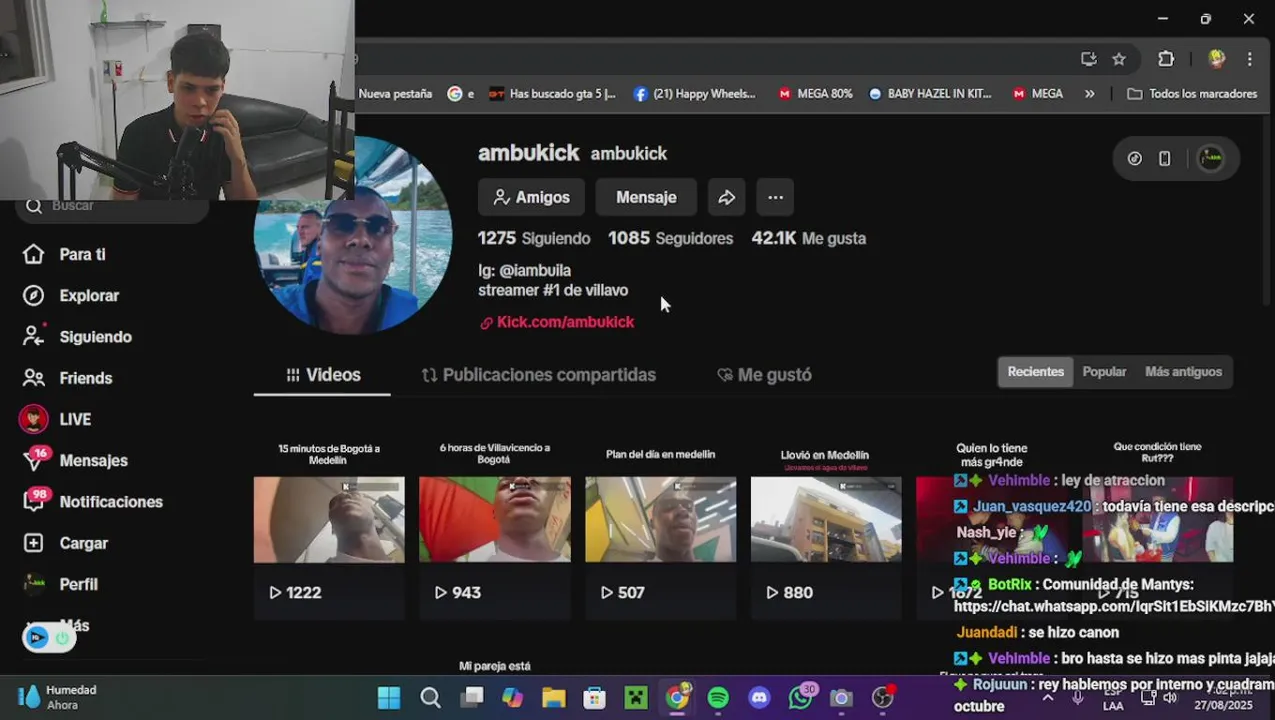Open the Nueva pestaña bookmark
Viewport: 1275px width, 720px height.
click(x=395, y=94)
